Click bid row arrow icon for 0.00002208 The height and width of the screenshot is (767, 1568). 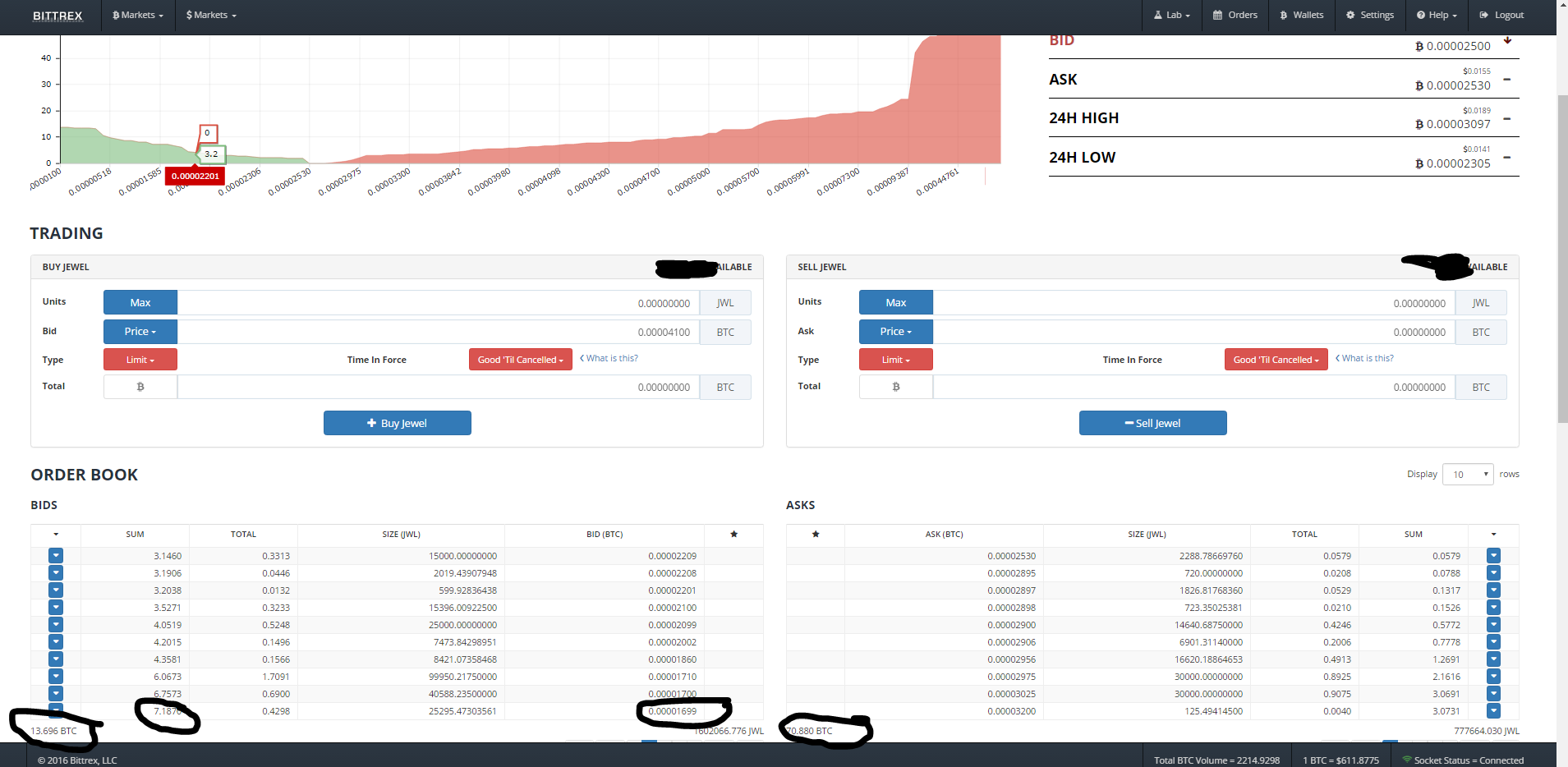[56, 573]
